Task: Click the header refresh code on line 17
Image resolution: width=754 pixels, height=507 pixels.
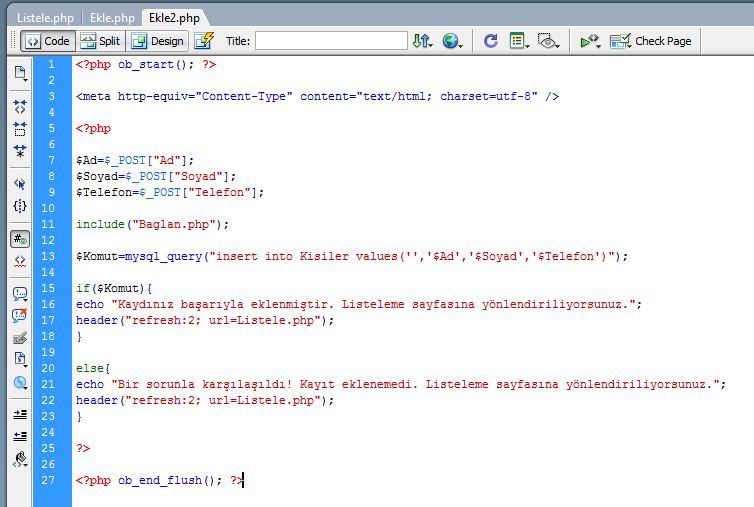Action: (x=205, y=320)
